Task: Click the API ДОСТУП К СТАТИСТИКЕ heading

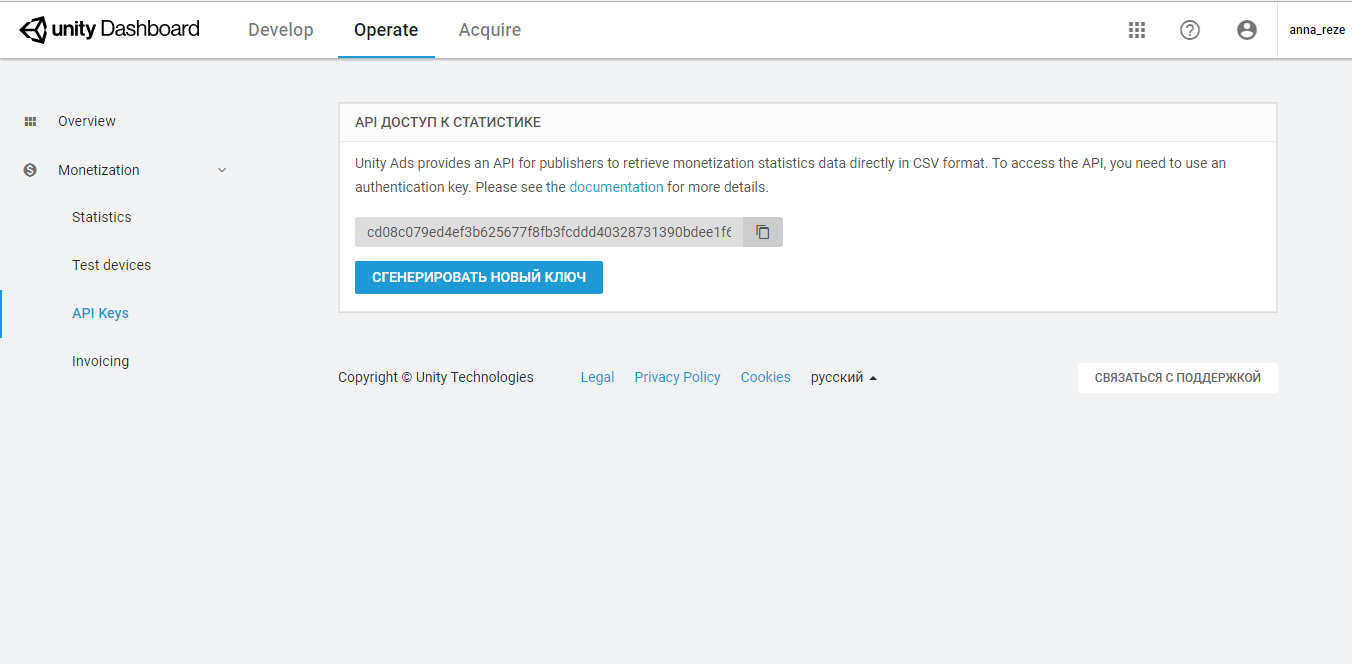Action: (448, 122)
